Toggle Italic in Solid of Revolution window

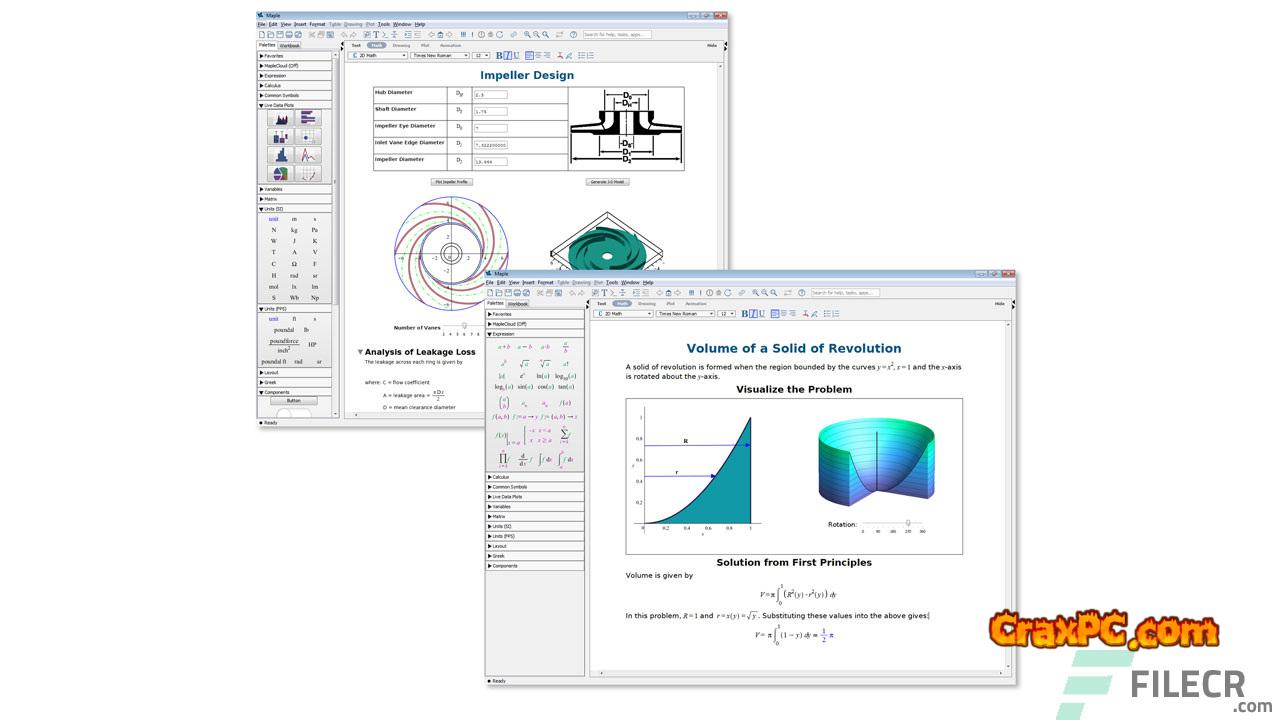754,314
